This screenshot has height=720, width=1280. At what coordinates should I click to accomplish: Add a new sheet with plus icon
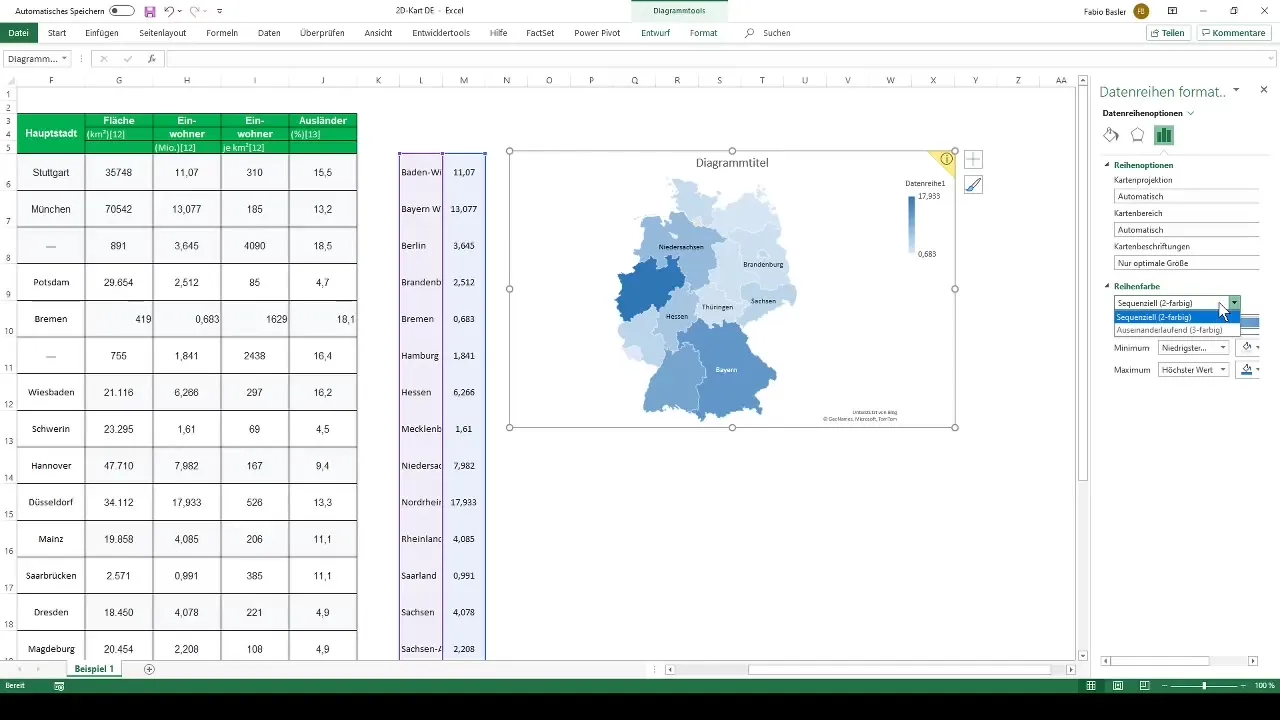149,668
